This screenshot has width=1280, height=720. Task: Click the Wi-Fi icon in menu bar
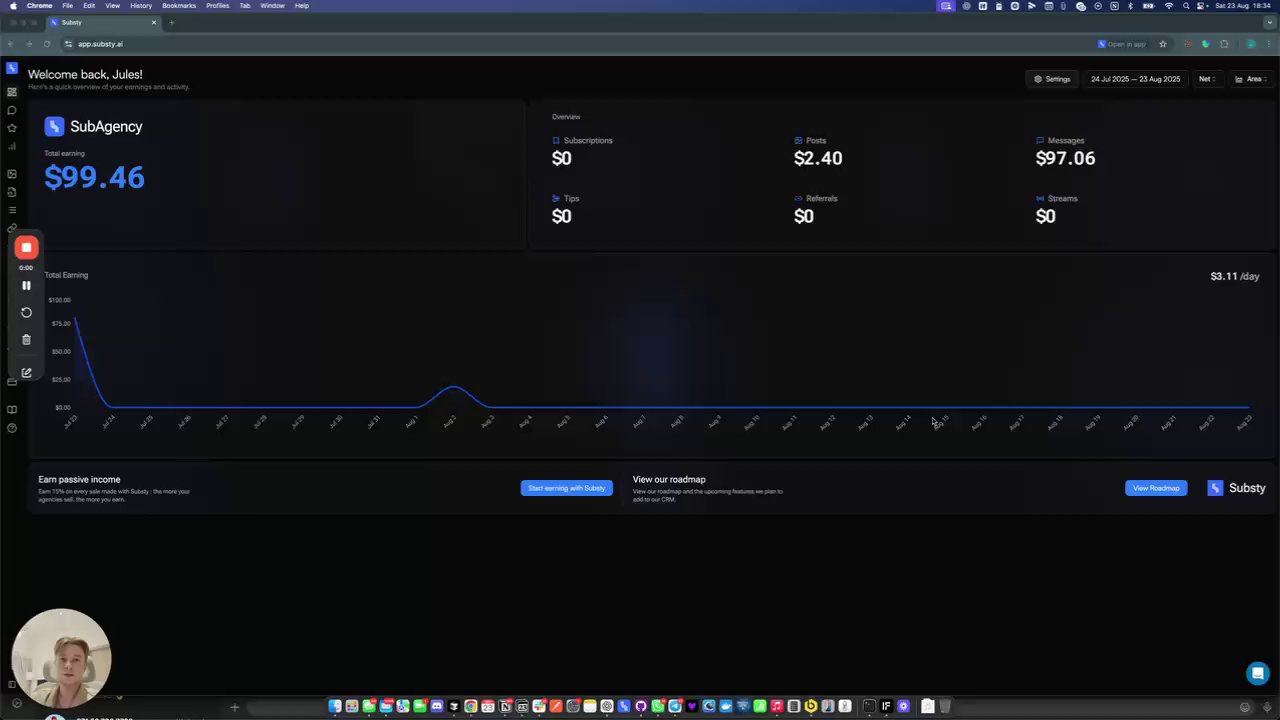click(x=1168, y=6)
